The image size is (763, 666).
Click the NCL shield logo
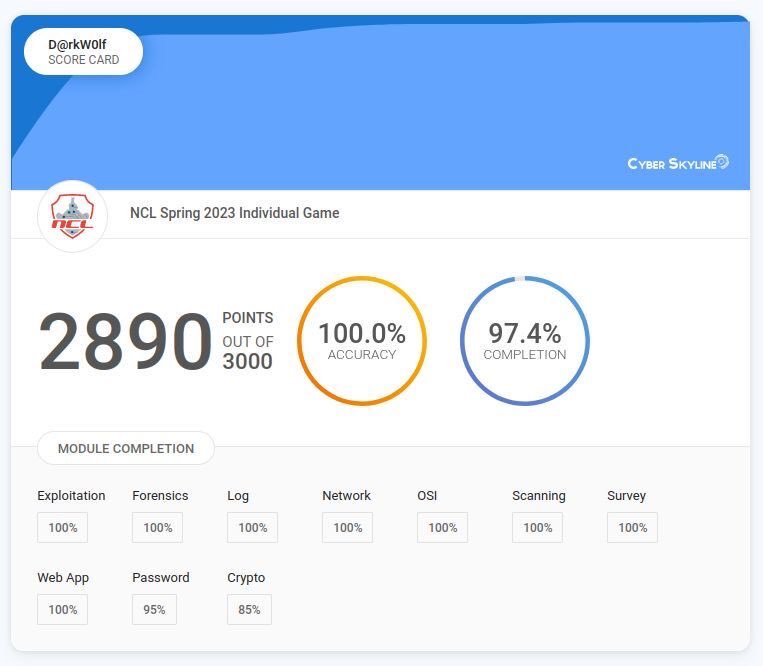[x=73, y=216]
